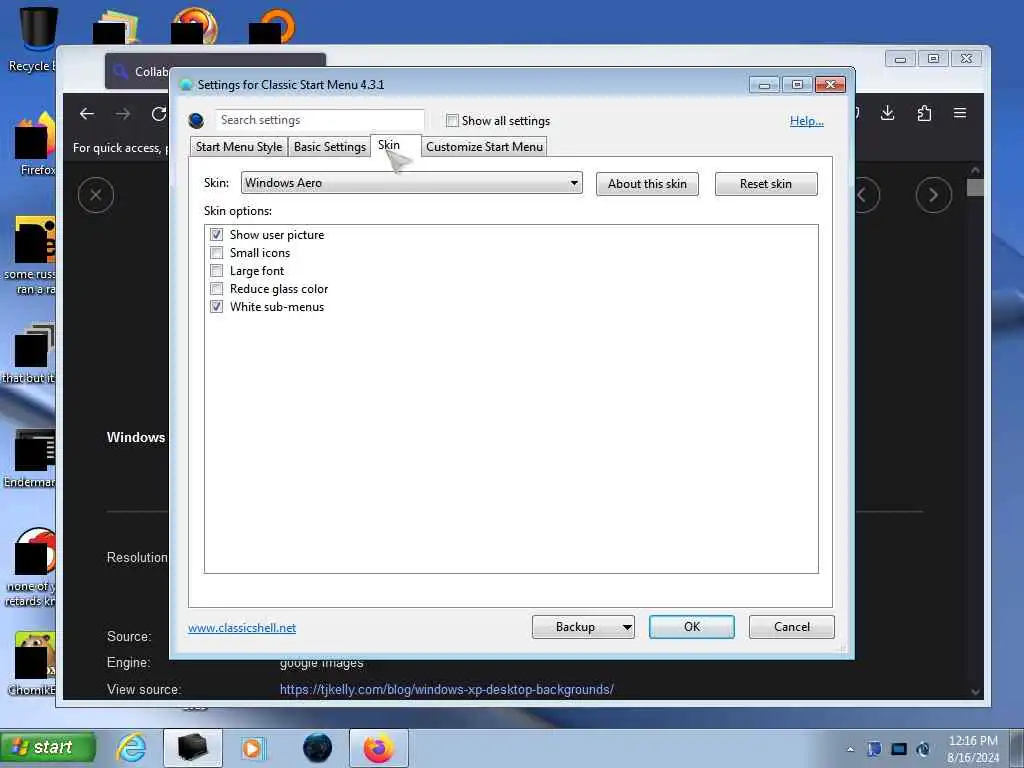
Task: Open the ChomikBox desktop icon
Action: click(x=33, y=663)
